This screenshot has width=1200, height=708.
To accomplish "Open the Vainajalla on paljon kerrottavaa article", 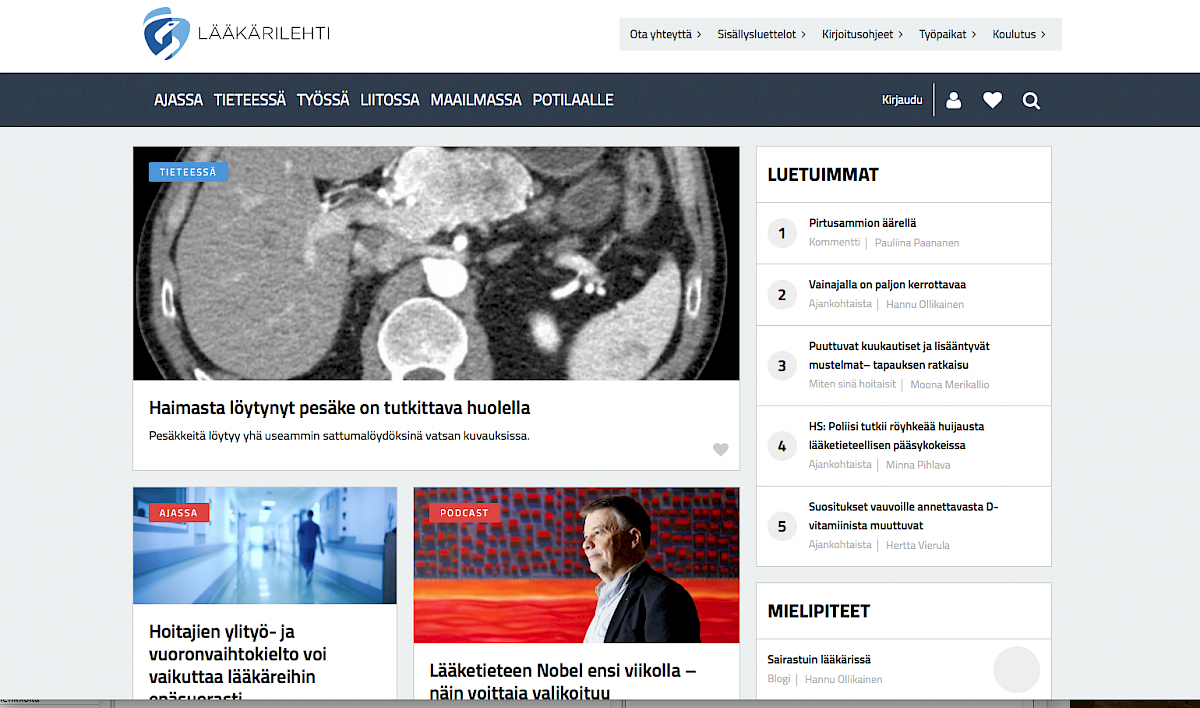I will (887, 285).
